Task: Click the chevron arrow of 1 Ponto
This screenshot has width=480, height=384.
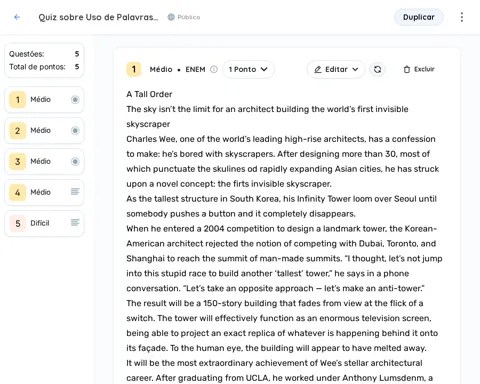Action: tap(264, 69)
